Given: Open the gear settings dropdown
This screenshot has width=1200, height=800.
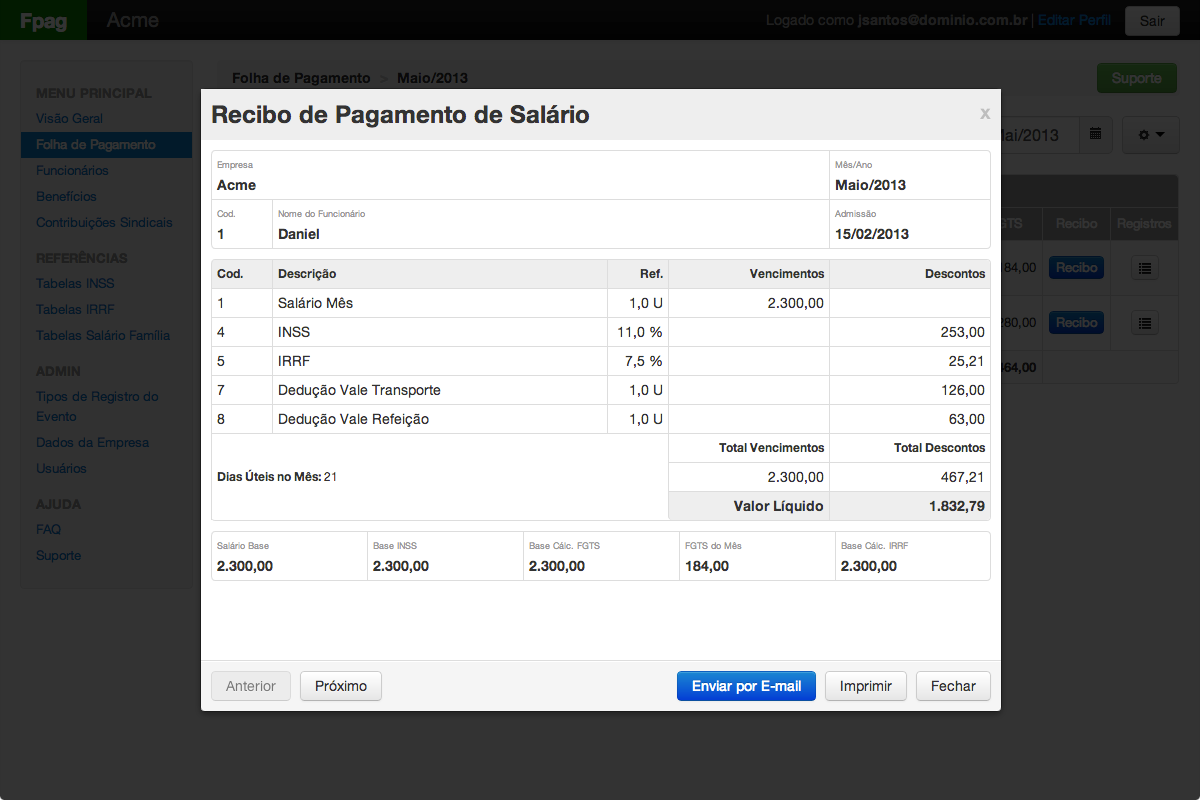Looking at the screenshot, I should [1151, 134].
